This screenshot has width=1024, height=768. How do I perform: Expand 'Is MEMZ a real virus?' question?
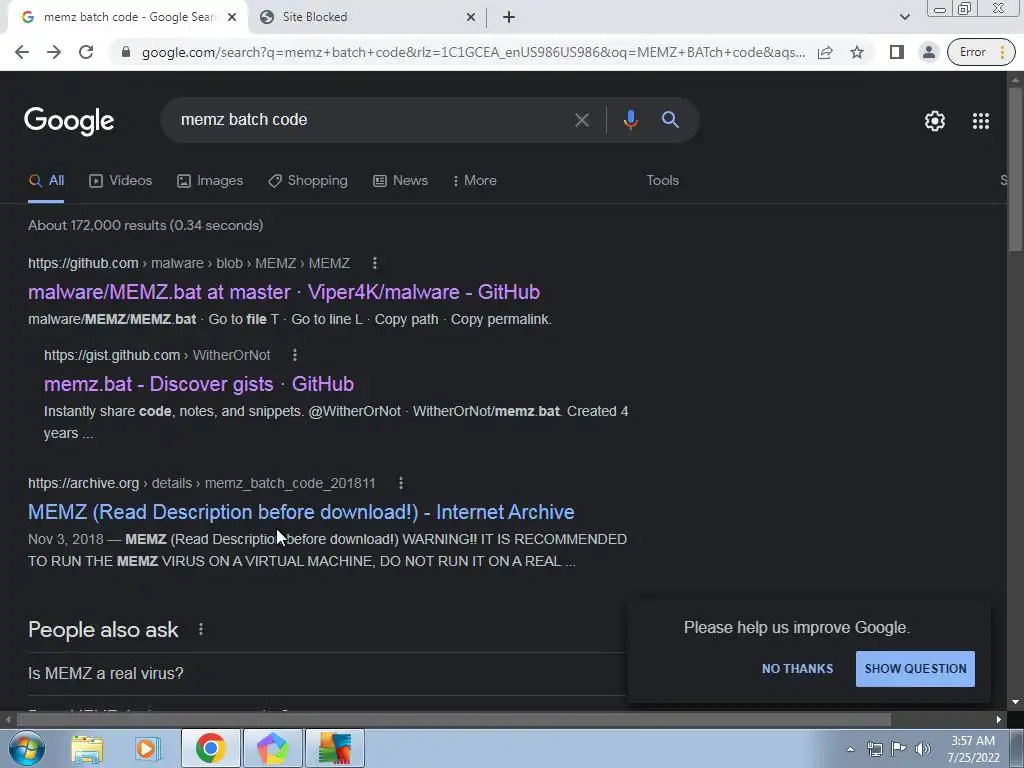[x=327, y=673]
